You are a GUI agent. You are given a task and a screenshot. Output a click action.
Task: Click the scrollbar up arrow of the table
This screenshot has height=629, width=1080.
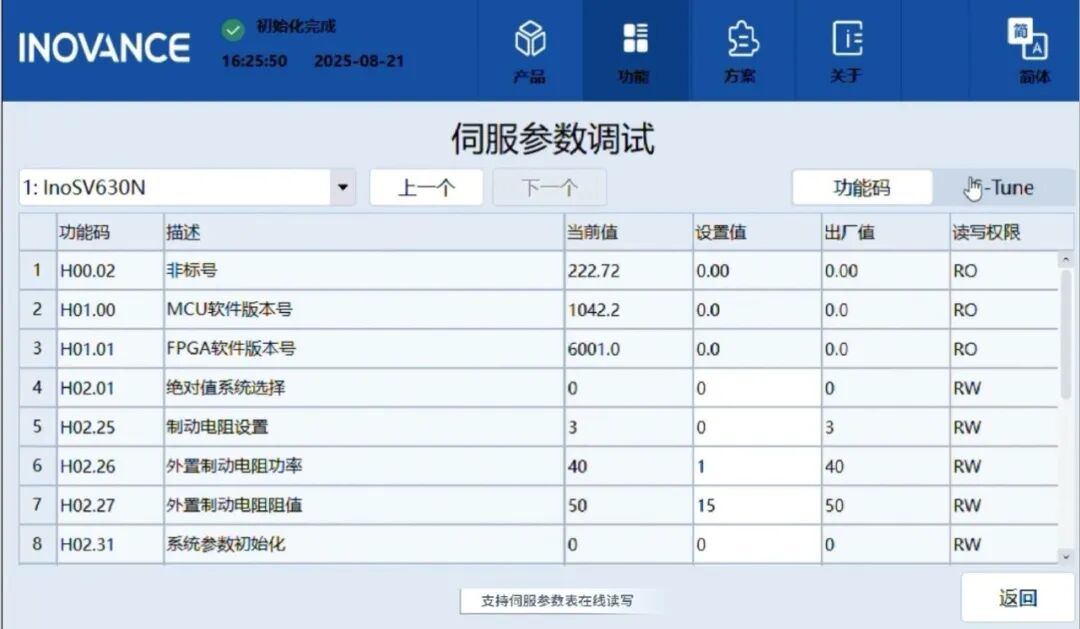[x=1066, y=260]
